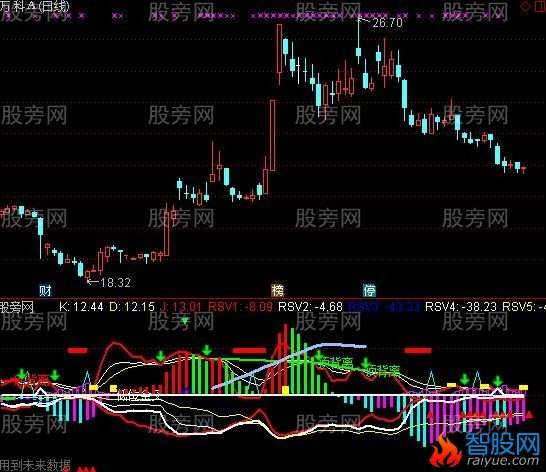Image resolution: width=546 pixels, height=472 pixels.
Task: Click the 低位金叉 signal label
Action: tap(139, 396)
